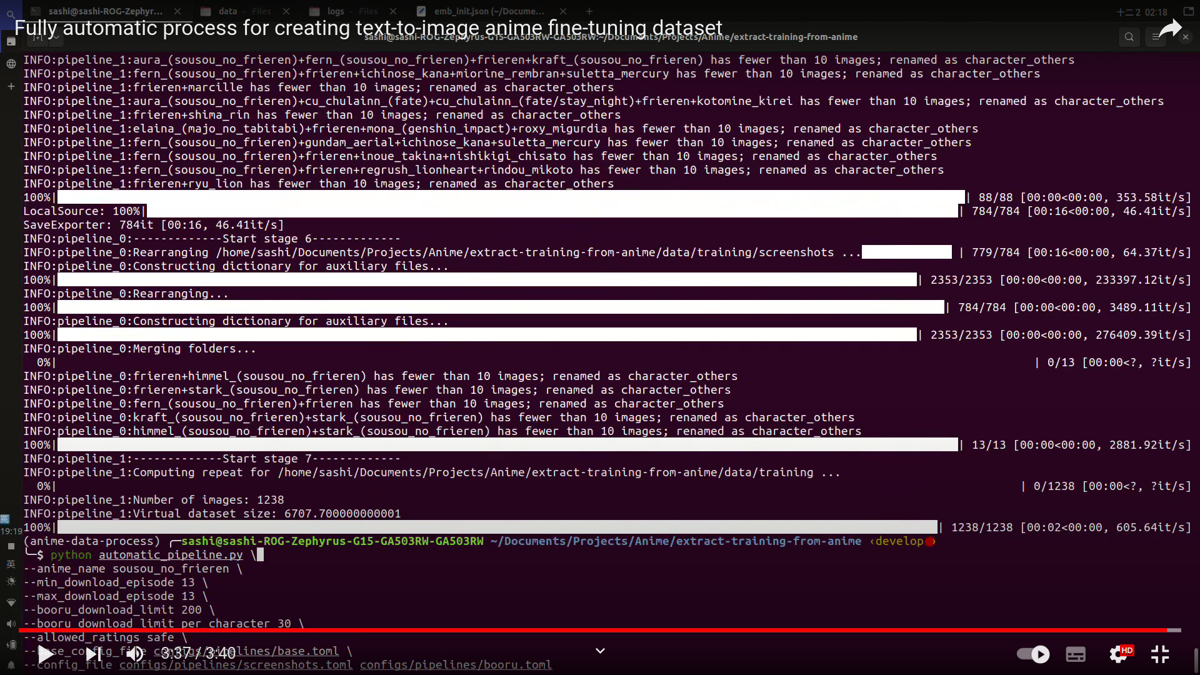Skip to the next video
Viewport: 1200px width, 675px height.
pyautogui.click(x=91, y=654)
